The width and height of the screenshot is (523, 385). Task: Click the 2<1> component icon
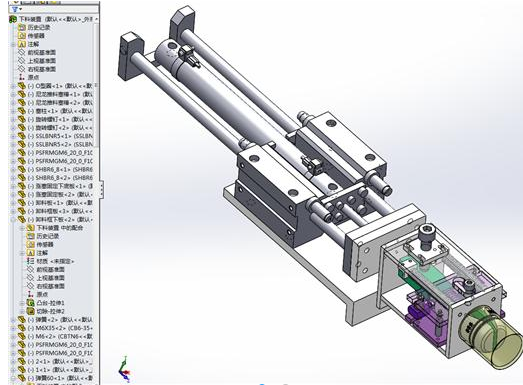pos(22,361)
